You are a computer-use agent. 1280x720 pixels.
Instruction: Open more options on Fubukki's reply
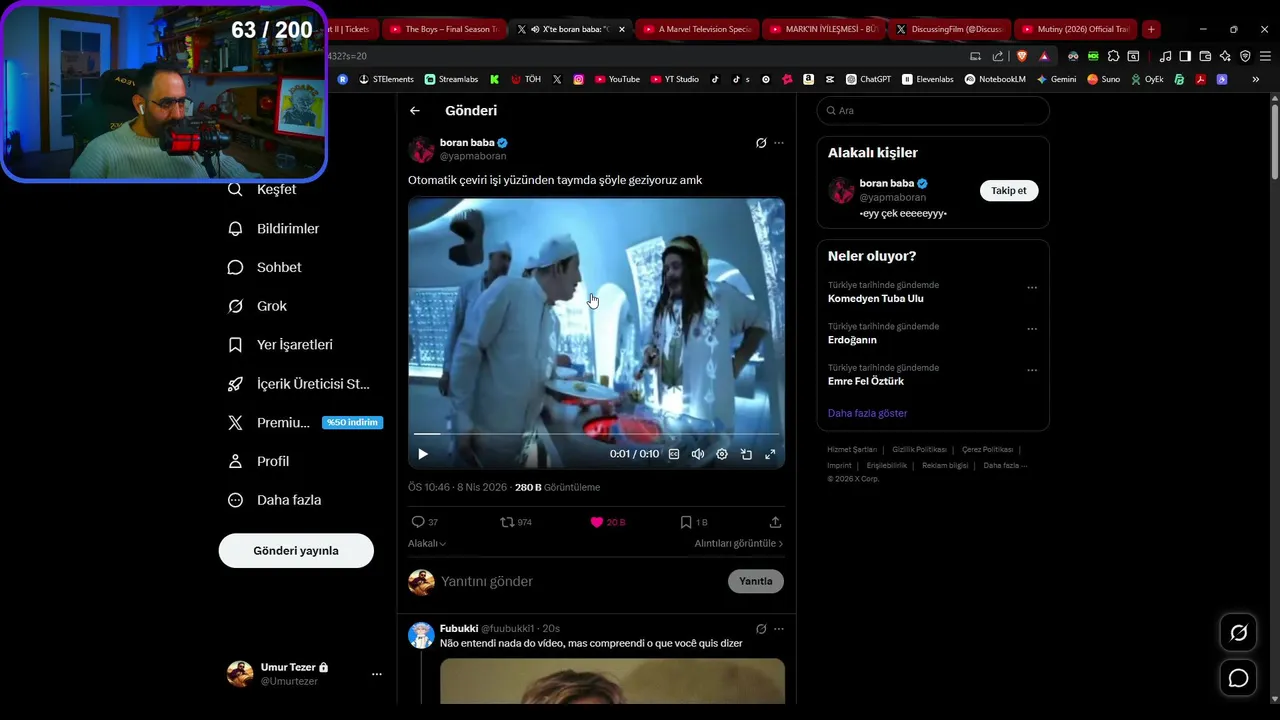click(779, 629)
